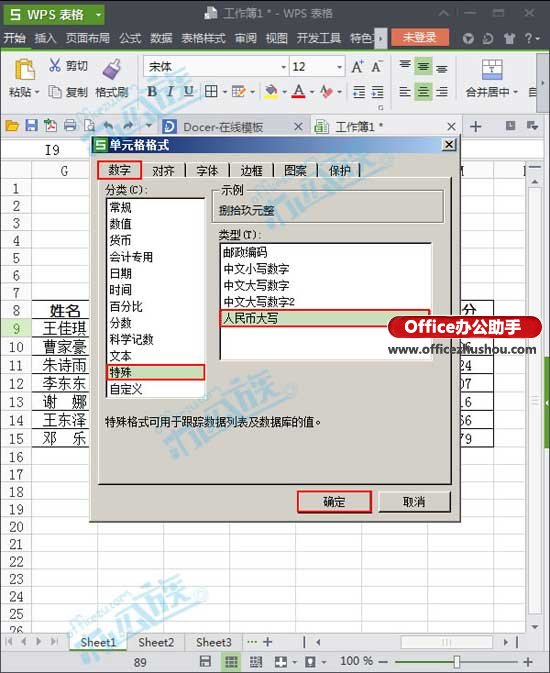The width and height of the screenshot is (550, 673).
Task: Click the Paste clipboard icon
Action: tap(24, 69)
